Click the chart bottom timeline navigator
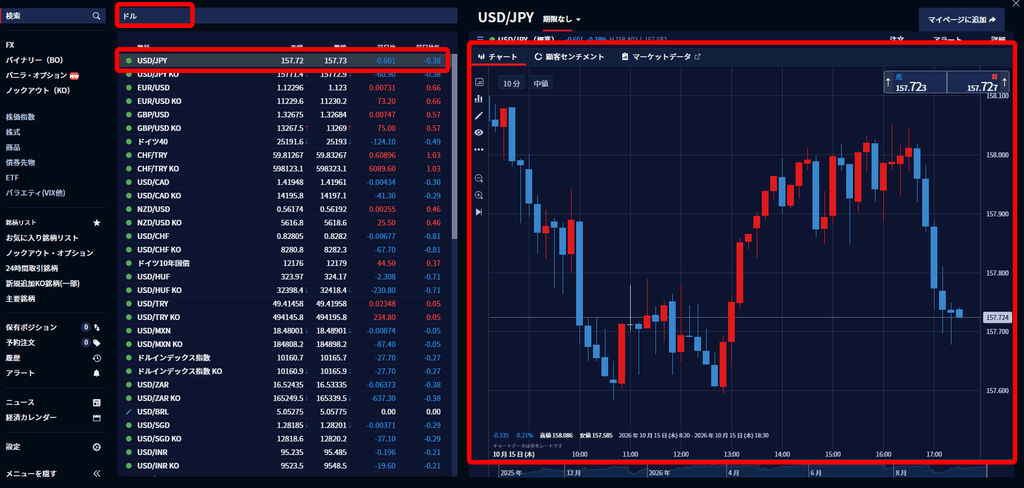Screen dimensions: 1024x488 point(741,470)
